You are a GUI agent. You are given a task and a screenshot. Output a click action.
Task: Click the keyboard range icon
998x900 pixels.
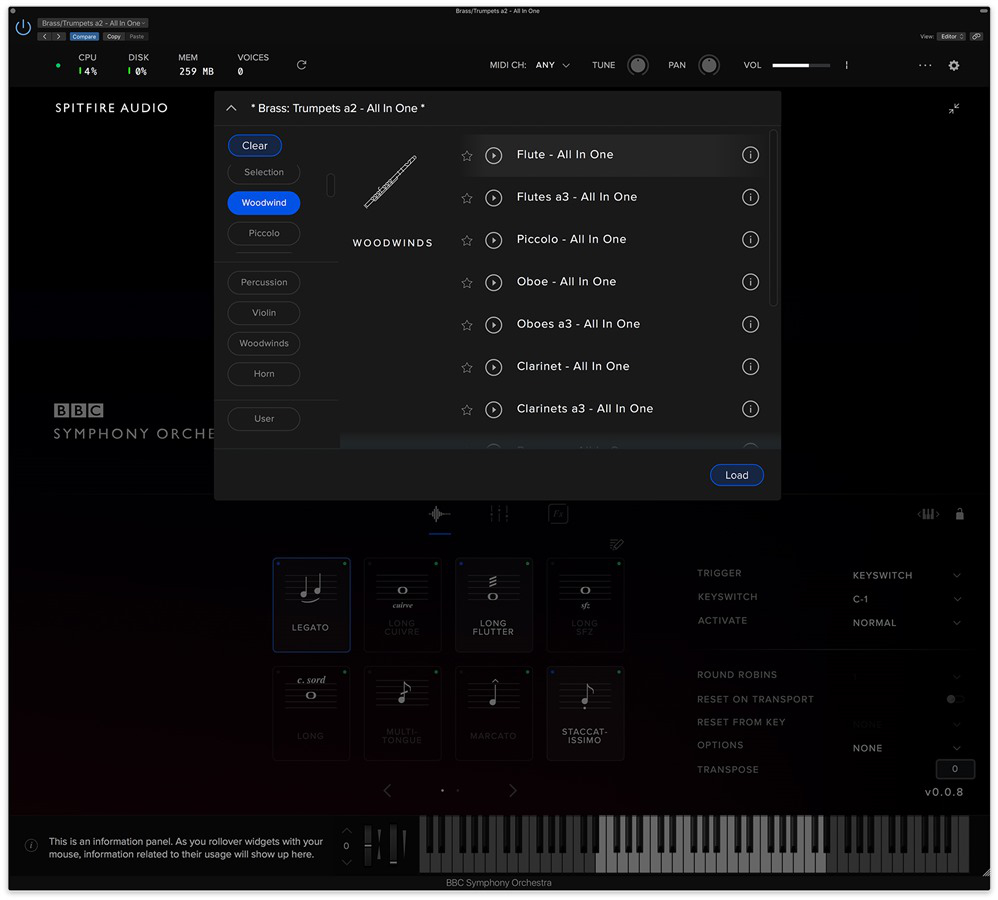click(x=928, y=514)
